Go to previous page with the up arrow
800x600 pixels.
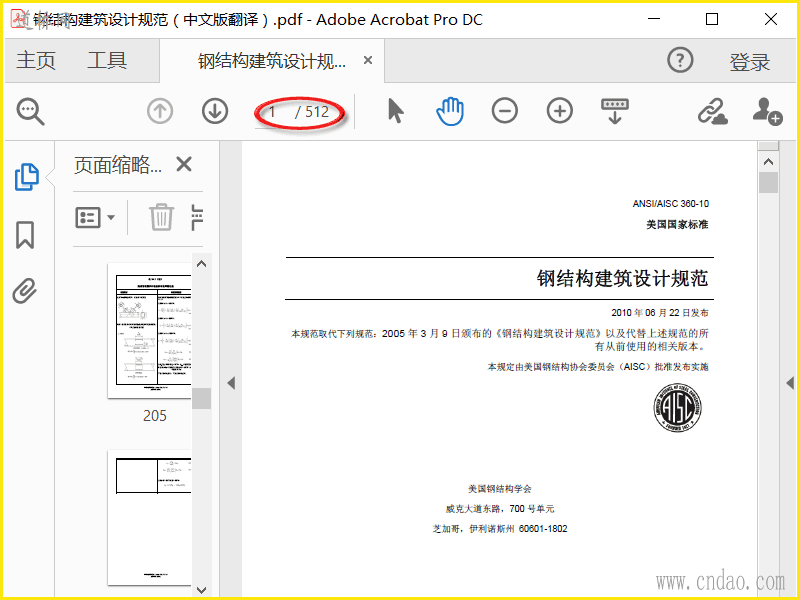point(160,111)
